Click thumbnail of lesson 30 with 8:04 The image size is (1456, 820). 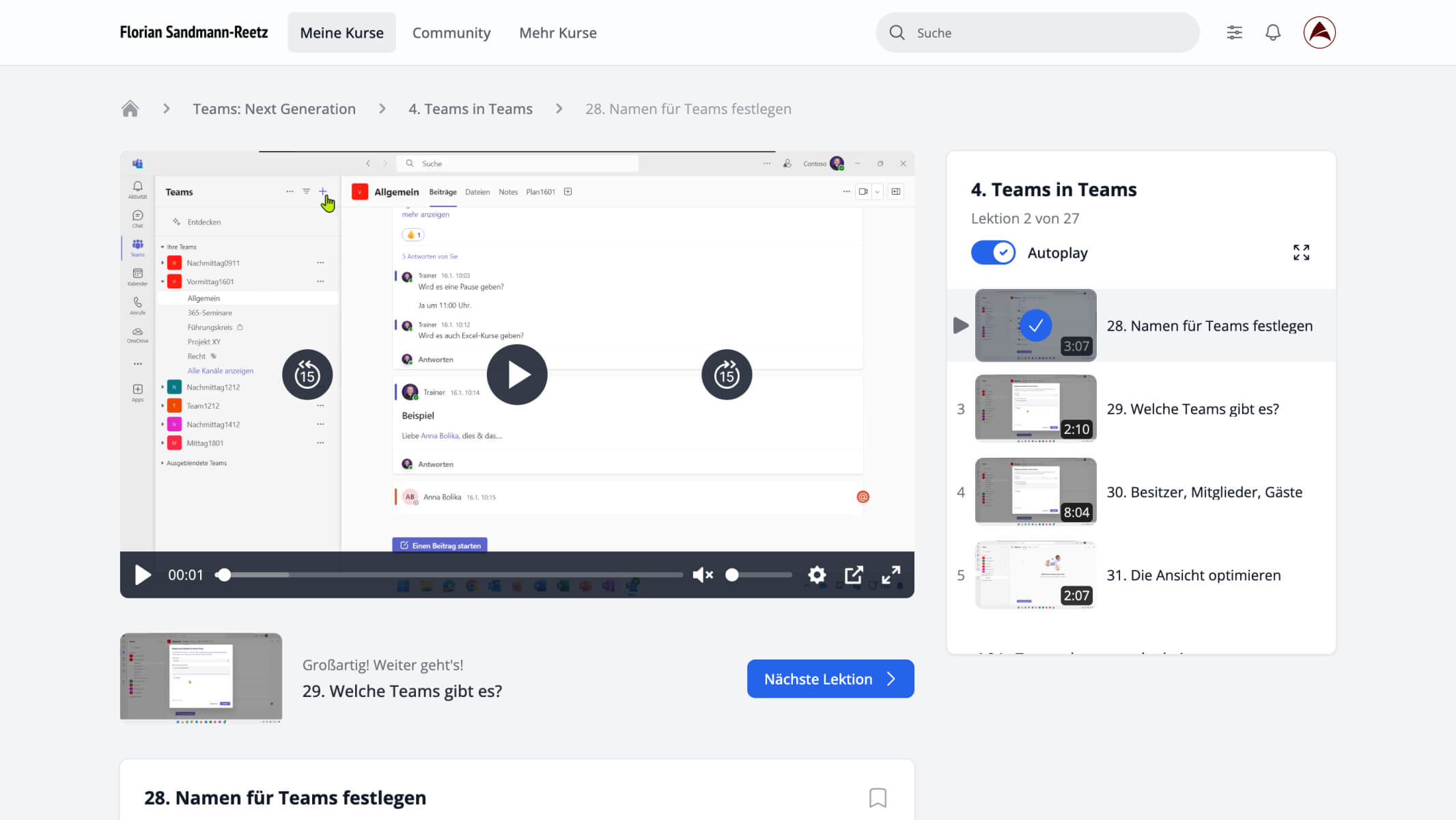1035,492
